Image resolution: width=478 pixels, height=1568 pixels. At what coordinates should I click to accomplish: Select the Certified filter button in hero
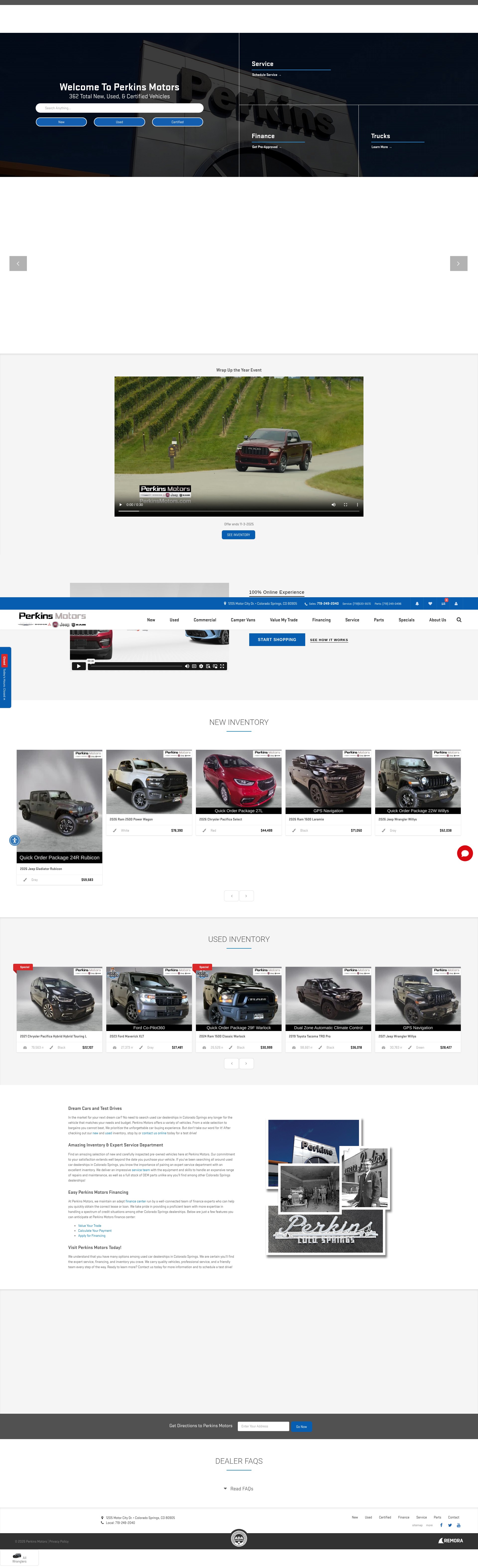coord(177,122)
